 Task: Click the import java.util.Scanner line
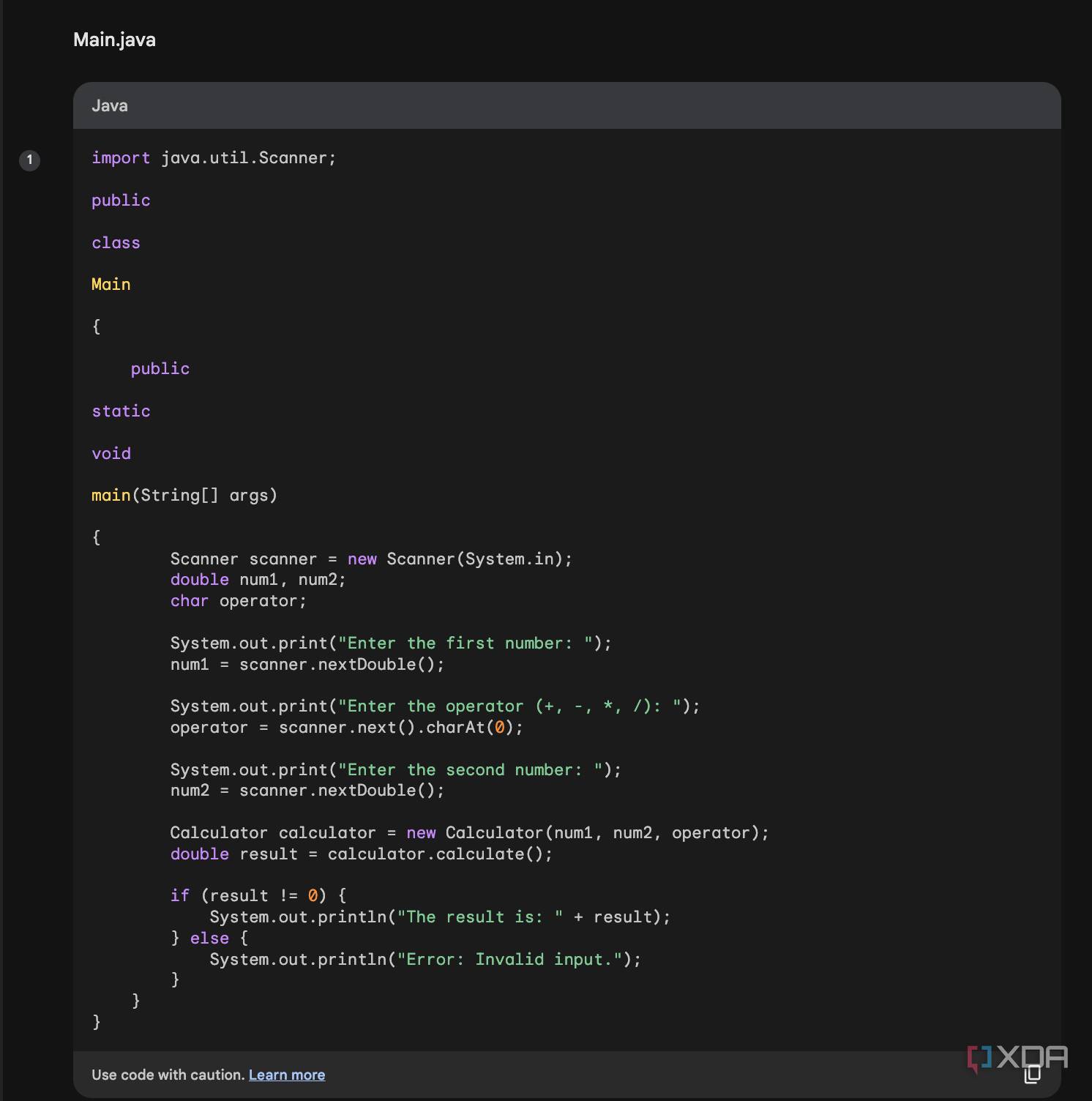(x=214, y=158)
